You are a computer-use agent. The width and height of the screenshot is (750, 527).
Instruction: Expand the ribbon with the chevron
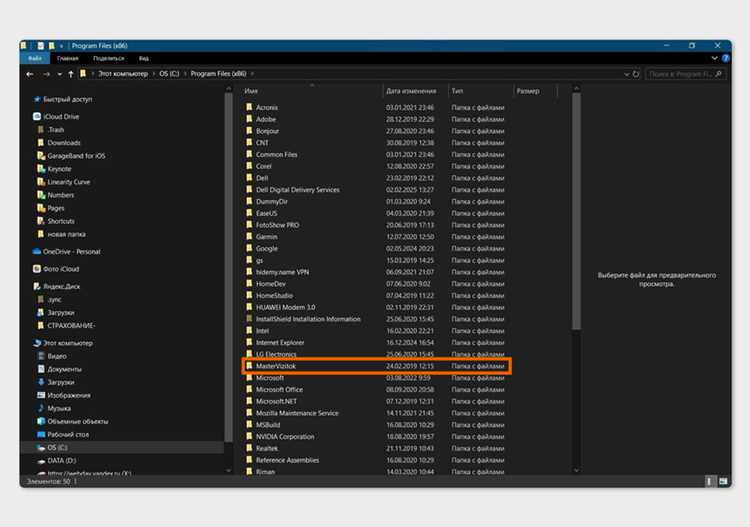[x=714, y=58]
